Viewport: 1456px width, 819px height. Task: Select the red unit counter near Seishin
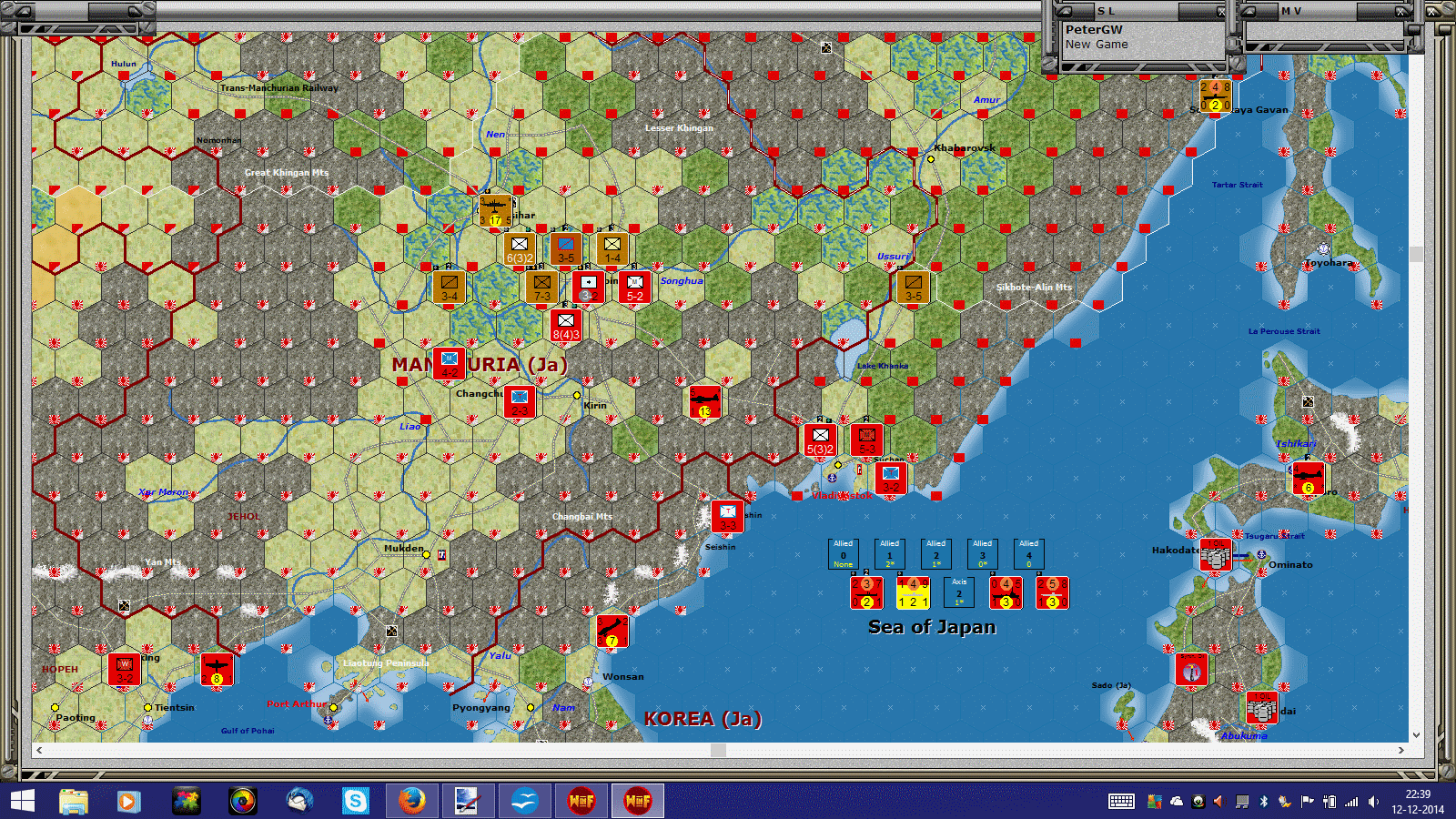[728, 516]
